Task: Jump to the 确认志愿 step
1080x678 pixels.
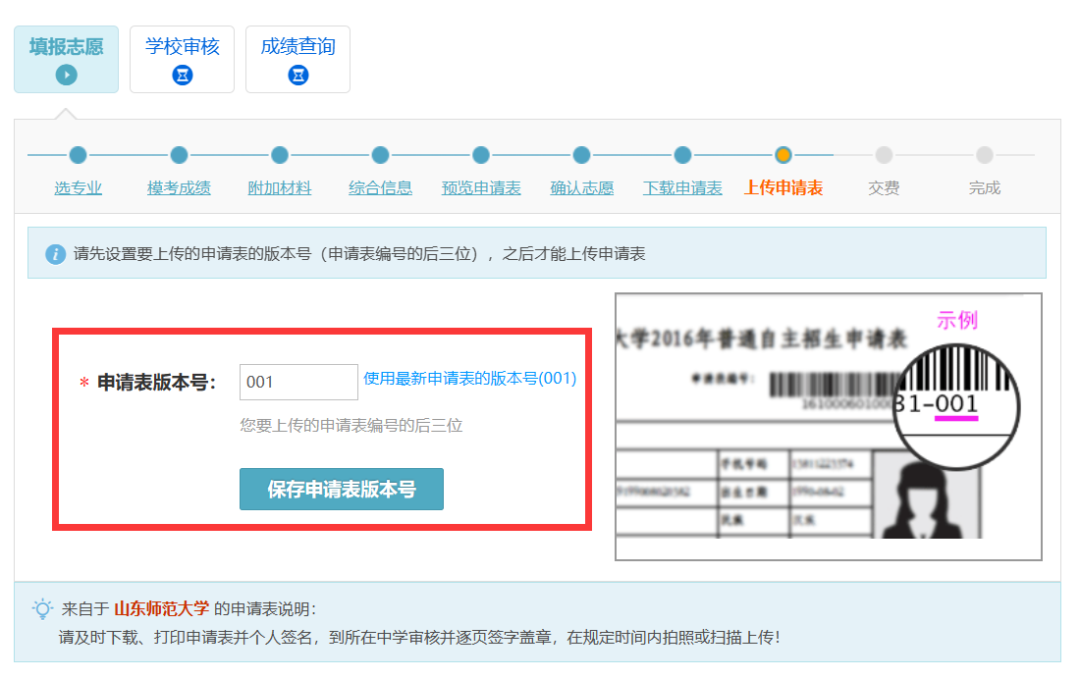Action: coord(582,188)
